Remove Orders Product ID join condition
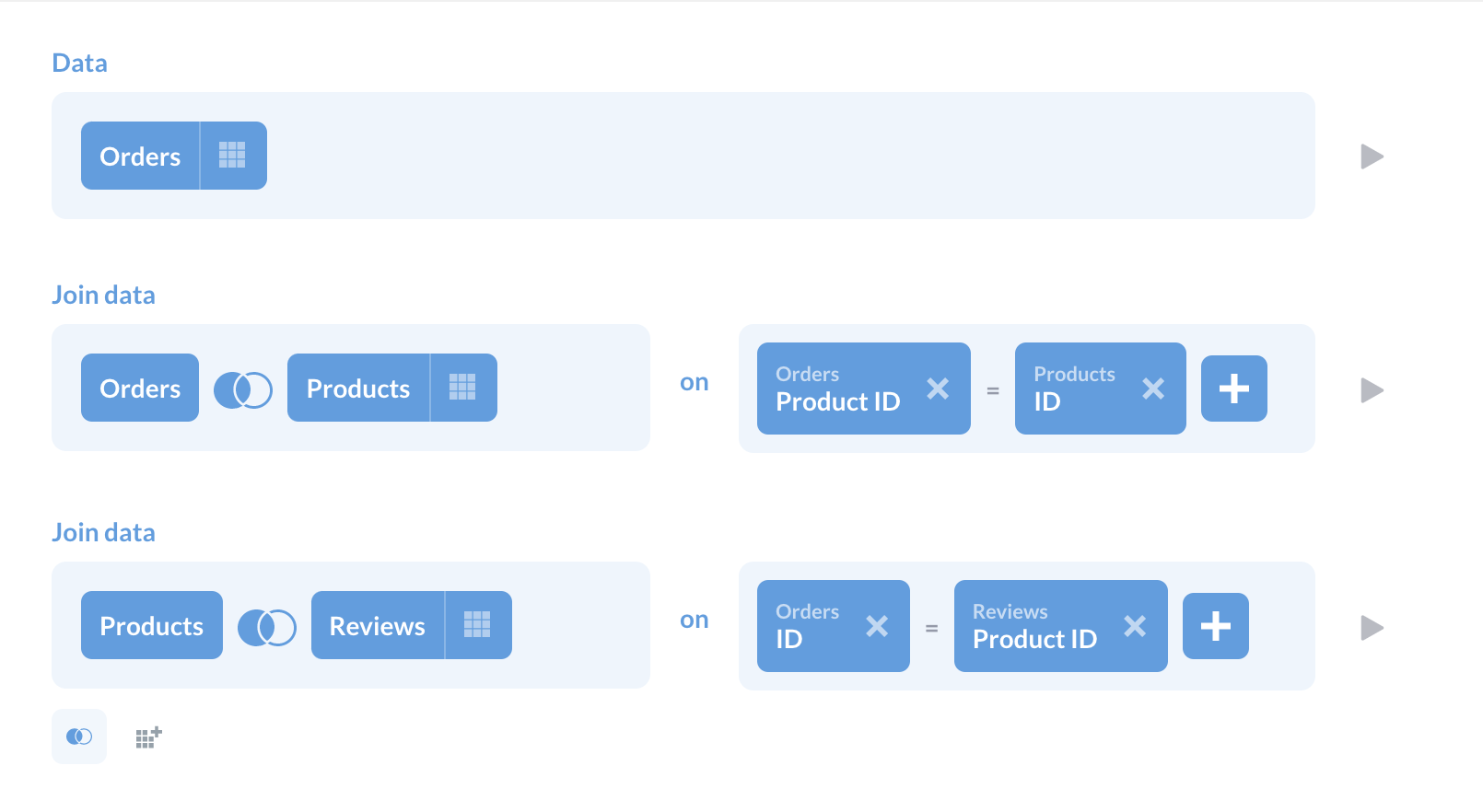This screenshot has height=812, width=1483. click(938, 389)
